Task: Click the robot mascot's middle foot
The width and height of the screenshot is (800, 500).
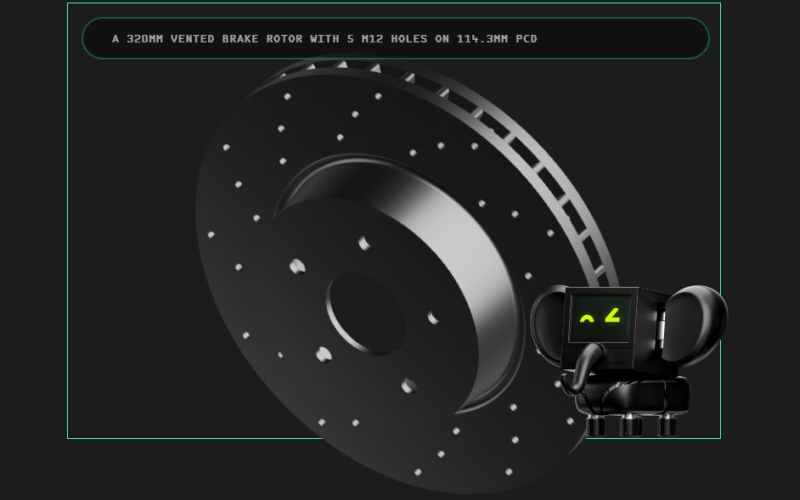Action: [x=631, y=425]
